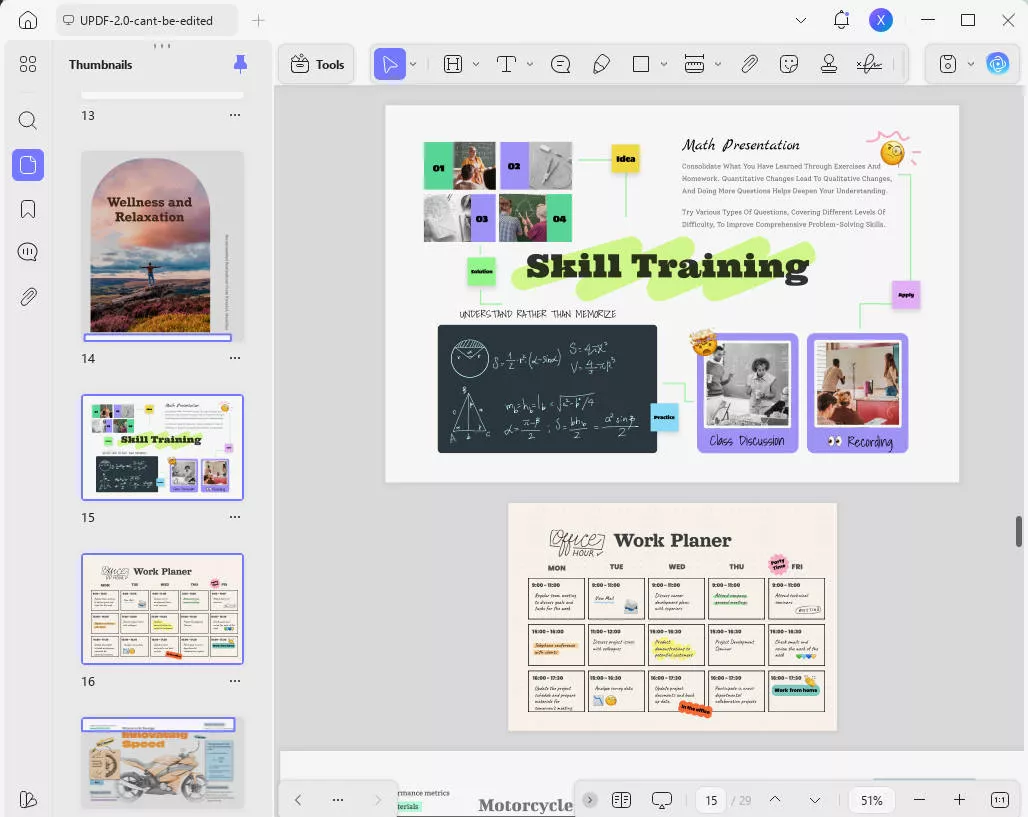Select the highlighter pen tool
Screen dimensions: 1028x817
coord(601,64)
